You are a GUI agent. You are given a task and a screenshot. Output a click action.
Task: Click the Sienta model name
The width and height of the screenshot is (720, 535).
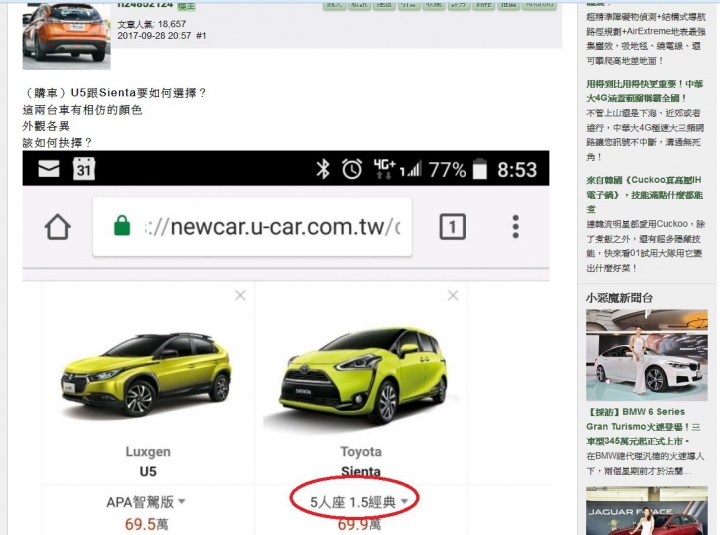click(x=361, y=472)
